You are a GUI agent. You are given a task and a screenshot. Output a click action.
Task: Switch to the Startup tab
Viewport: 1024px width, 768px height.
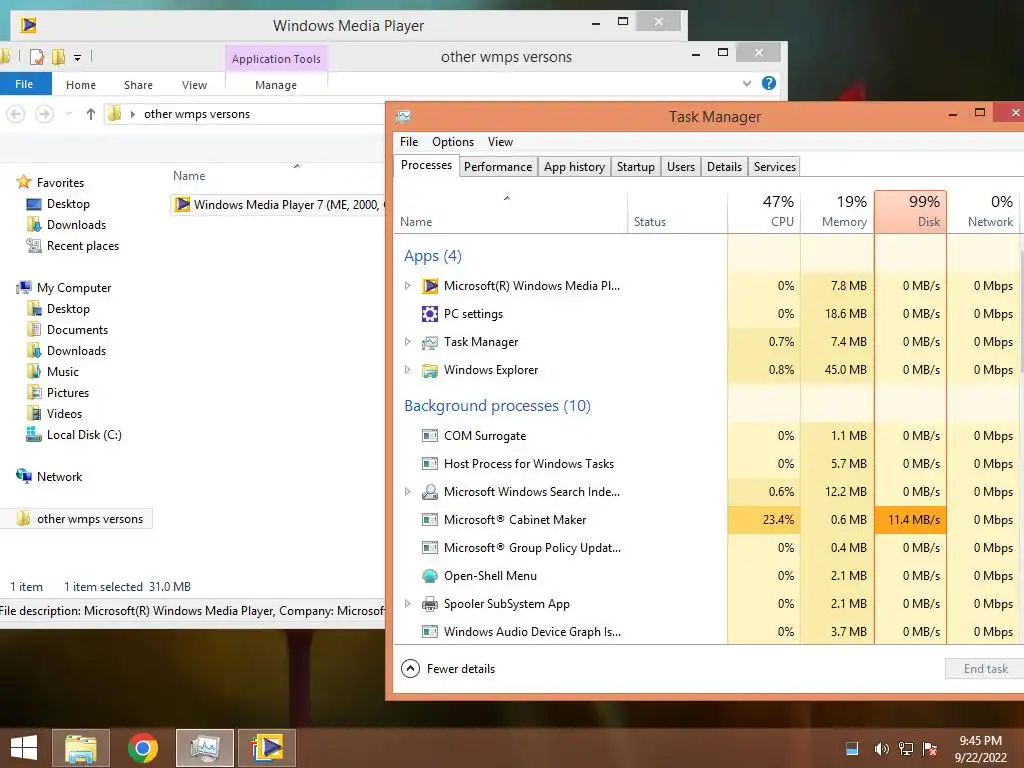(635, 167)
